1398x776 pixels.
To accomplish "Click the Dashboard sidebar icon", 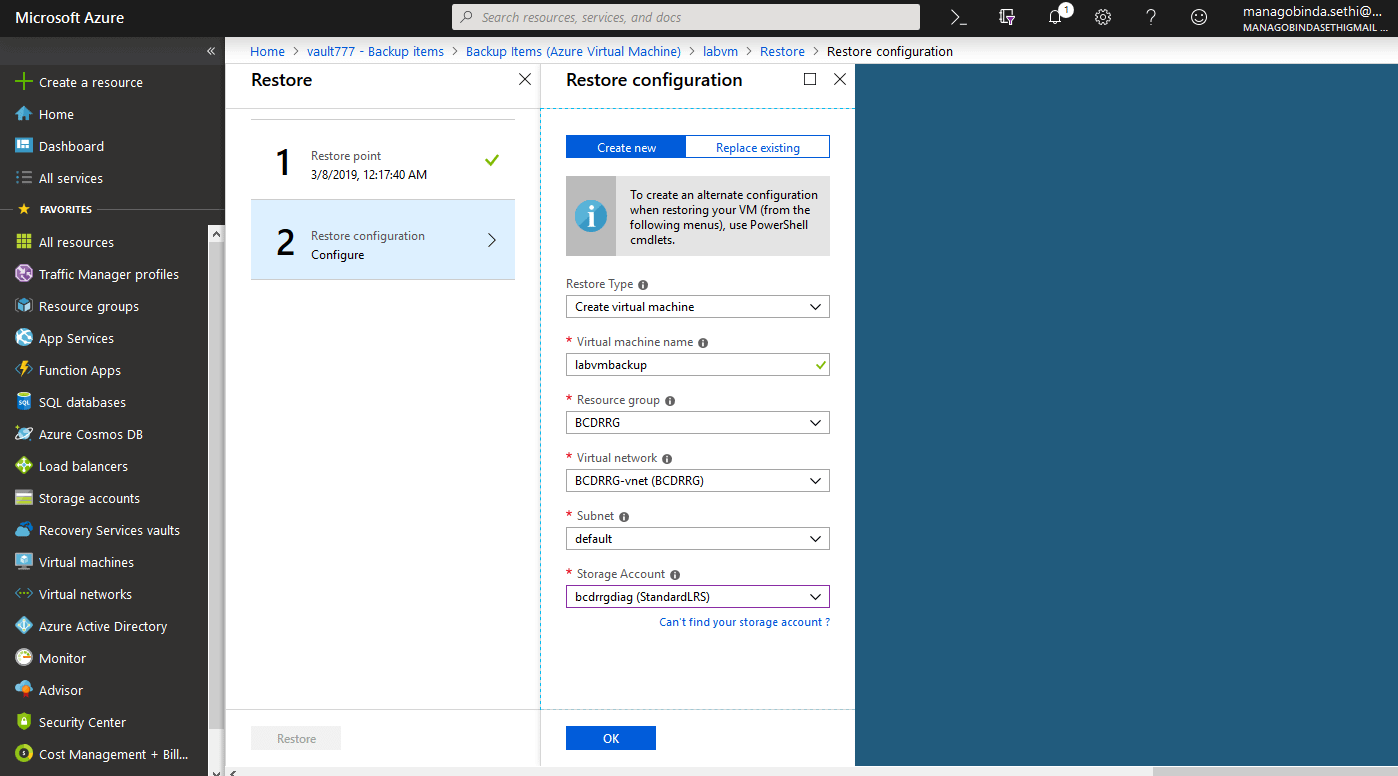I will pyautogui.click(x=24, y=146).
